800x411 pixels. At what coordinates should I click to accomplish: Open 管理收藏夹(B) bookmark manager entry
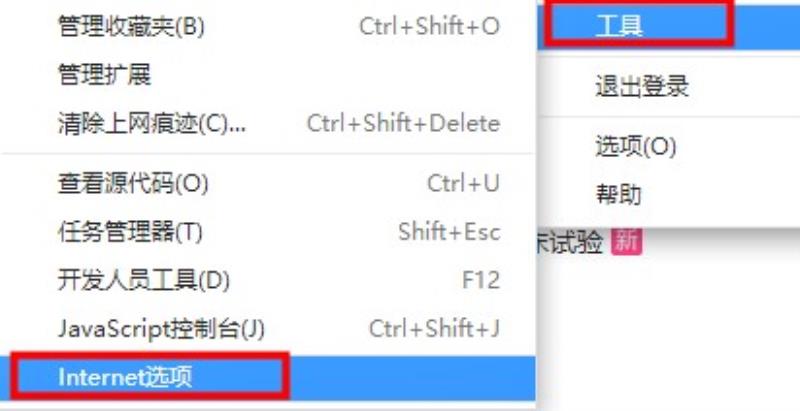coord(268,27)
